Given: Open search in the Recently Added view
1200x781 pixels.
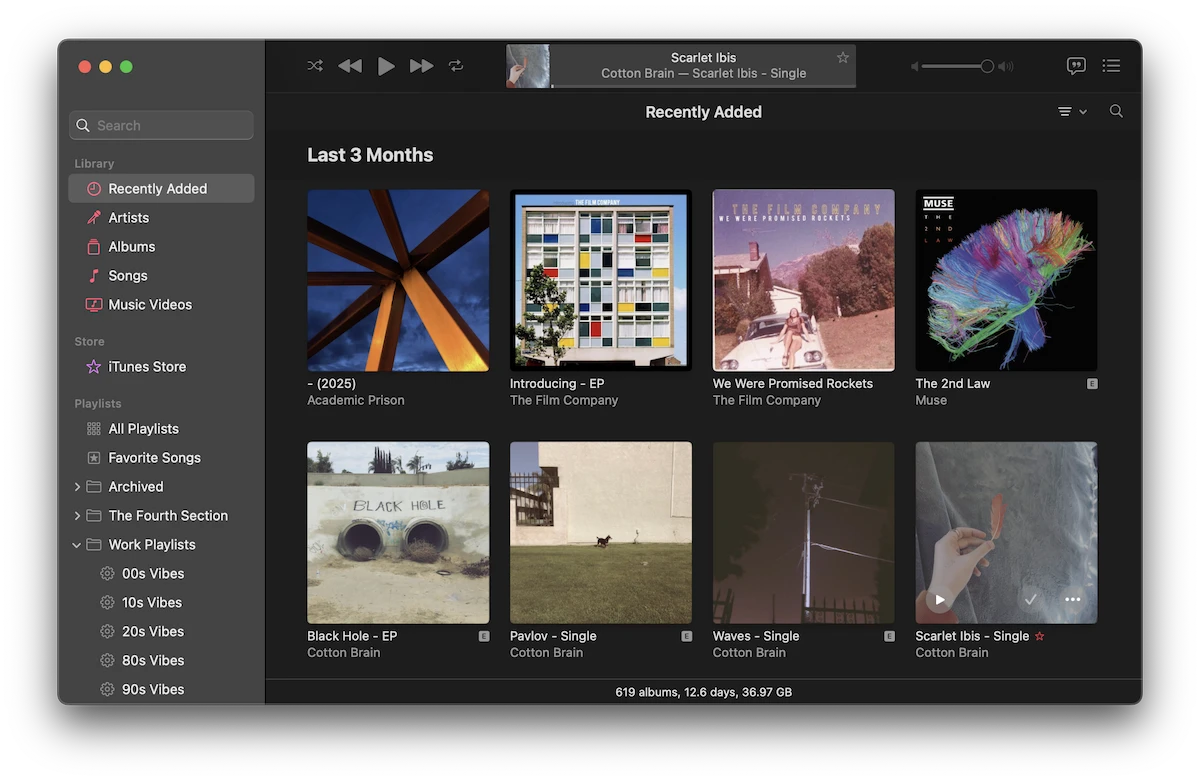Looking at the screenshot, I should click(x=1116, y=111).
